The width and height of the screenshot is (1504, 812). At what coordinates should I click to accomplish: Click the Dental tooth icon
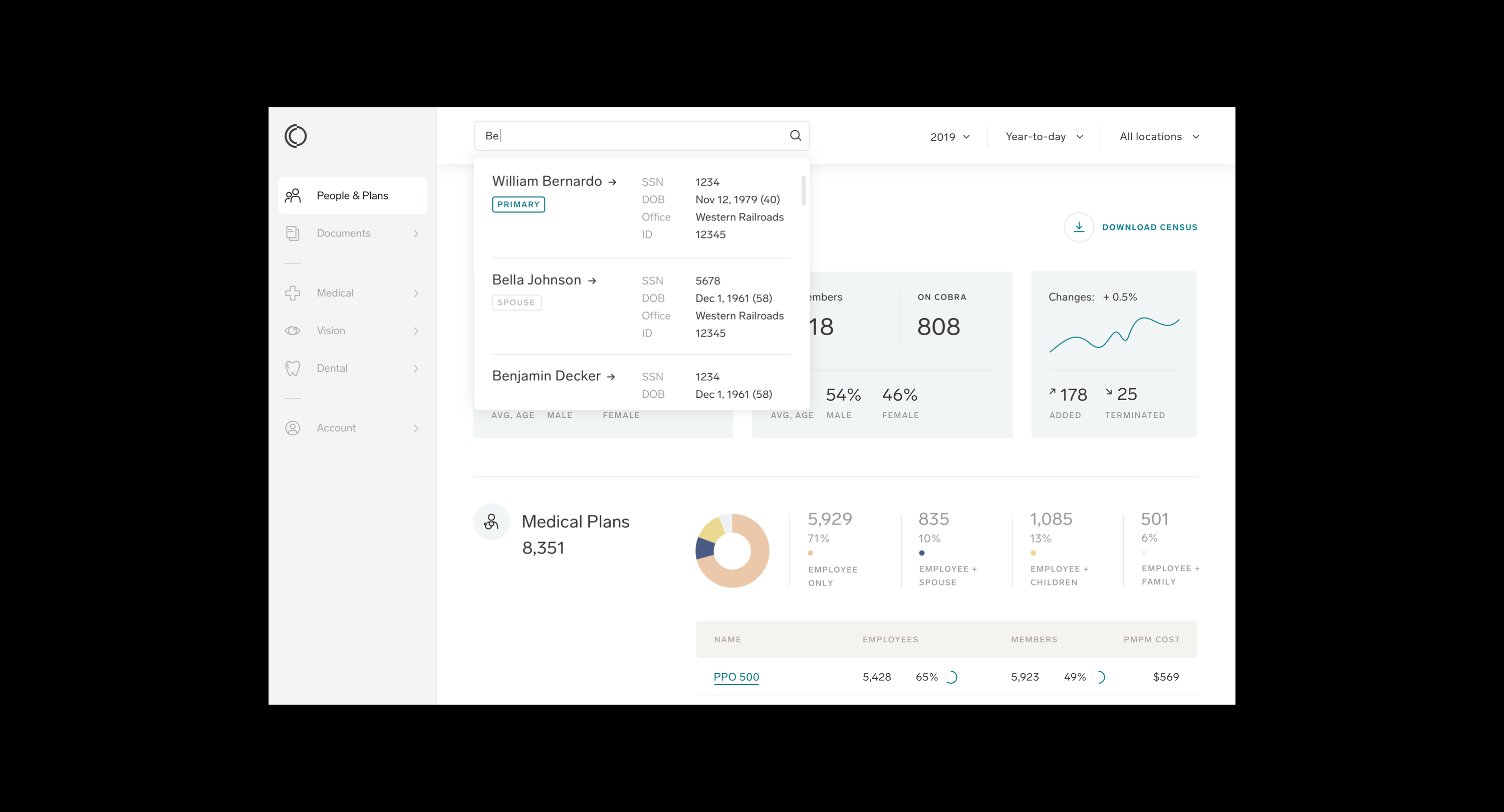coord(293,368)
